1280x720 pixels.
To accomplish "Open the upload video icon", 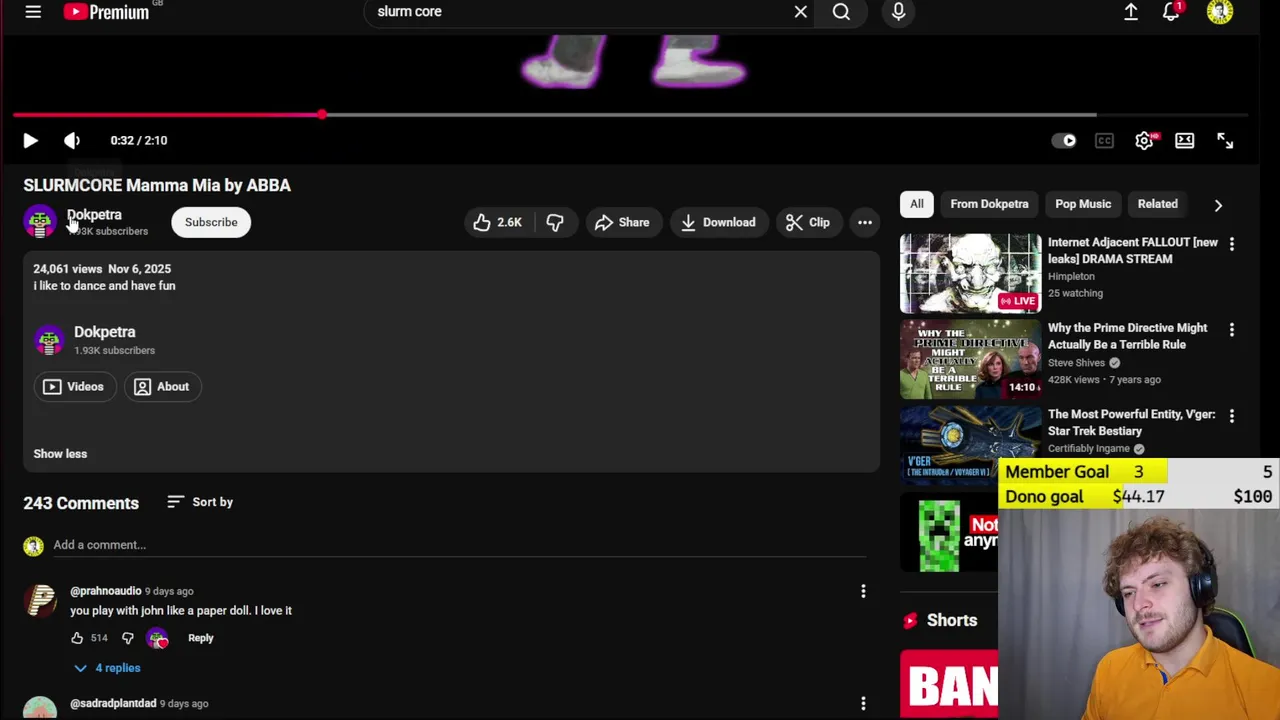I will coord(1131,12).
